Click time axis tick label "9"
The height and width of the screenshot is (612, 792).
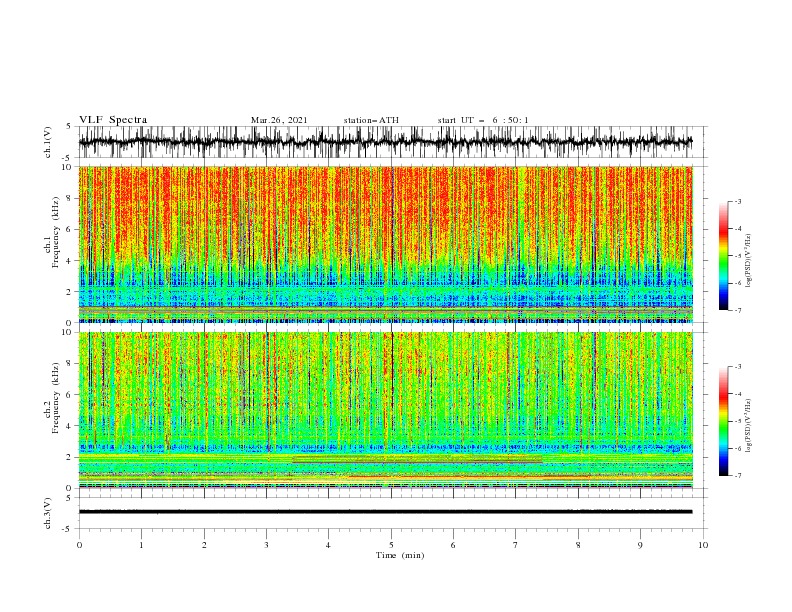click(640, 545)
